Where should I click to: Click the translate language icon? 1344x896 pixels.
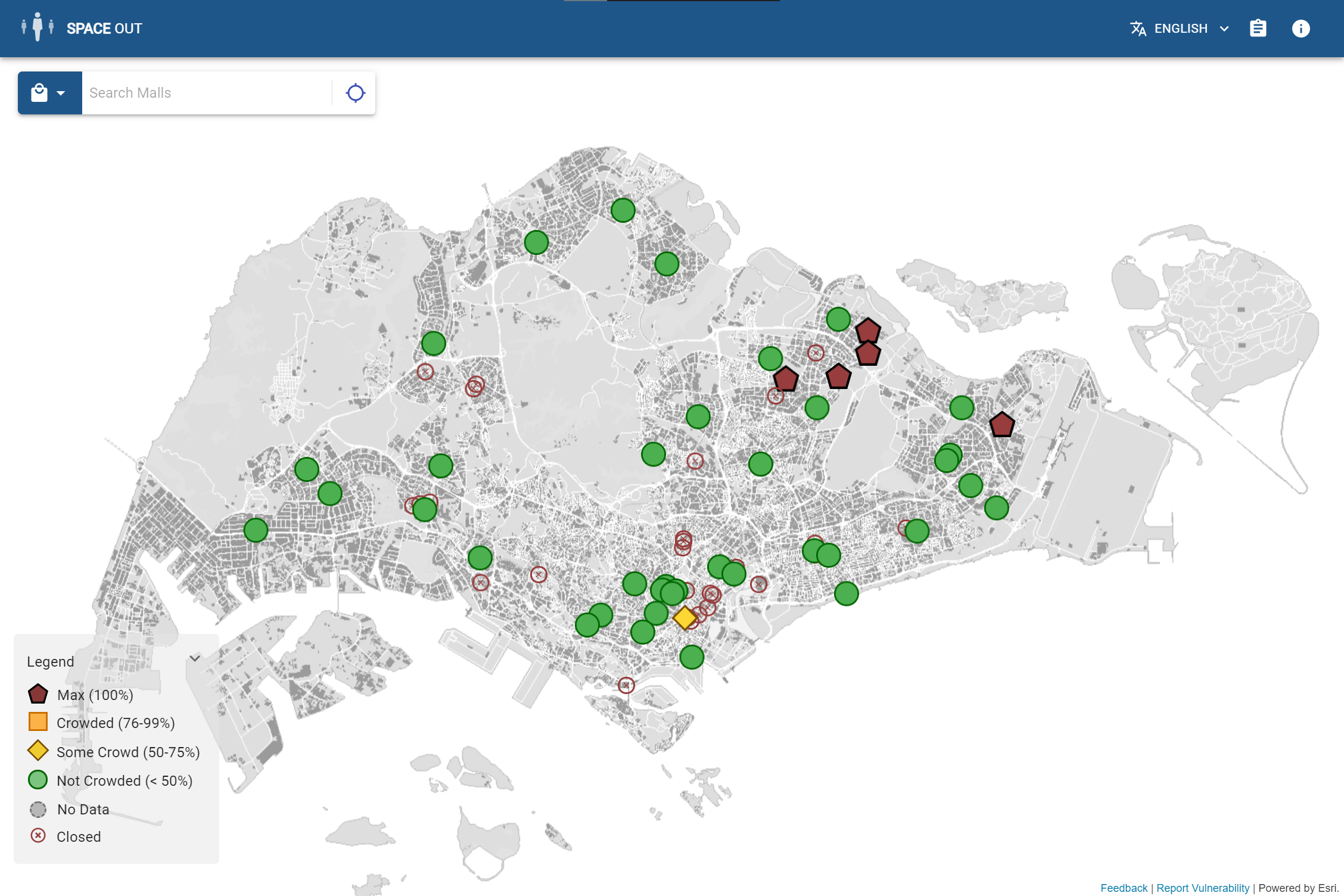click(x=1138, y=28)
